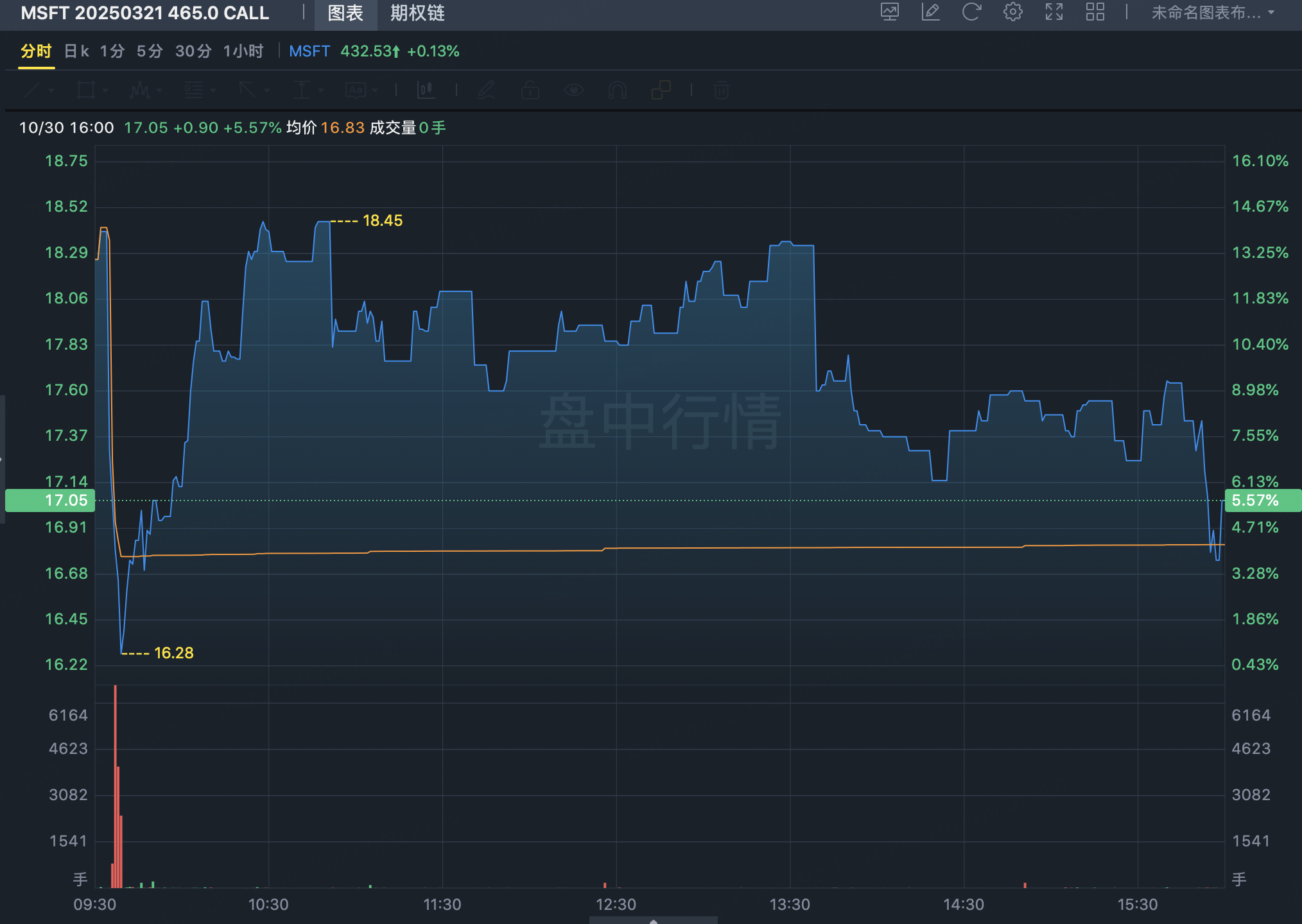Toggle the drawing lock padlock icon

coord(530,90)
